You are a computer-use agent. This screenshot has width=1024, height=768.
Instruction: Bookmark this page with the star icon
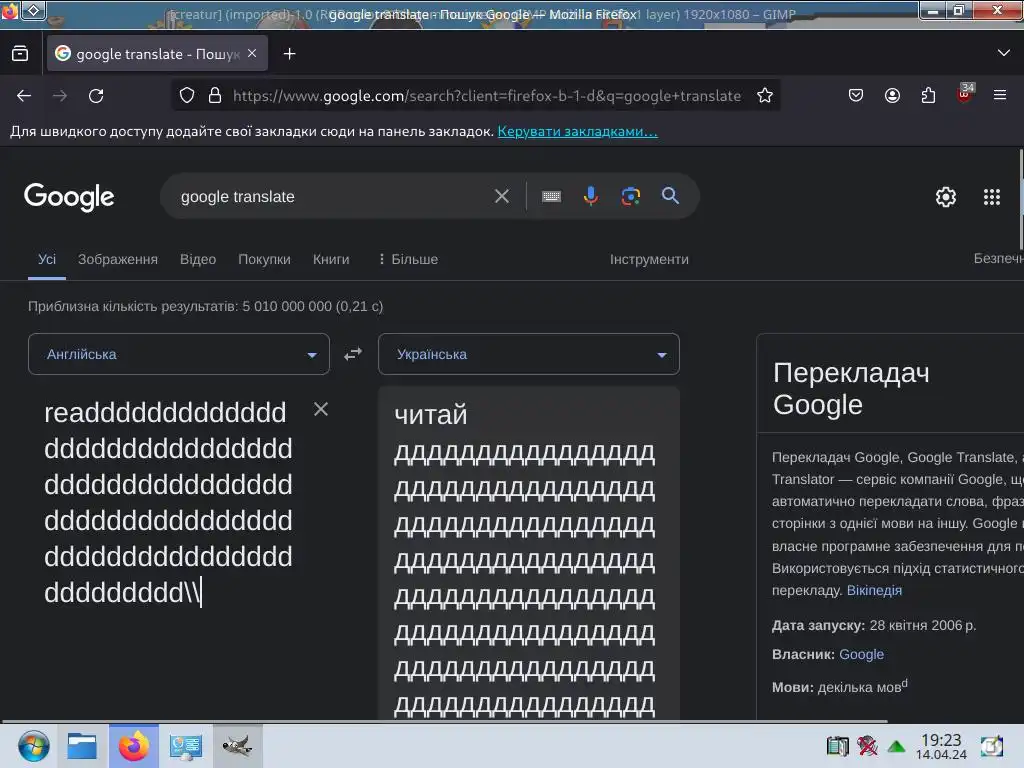[765, 95]
